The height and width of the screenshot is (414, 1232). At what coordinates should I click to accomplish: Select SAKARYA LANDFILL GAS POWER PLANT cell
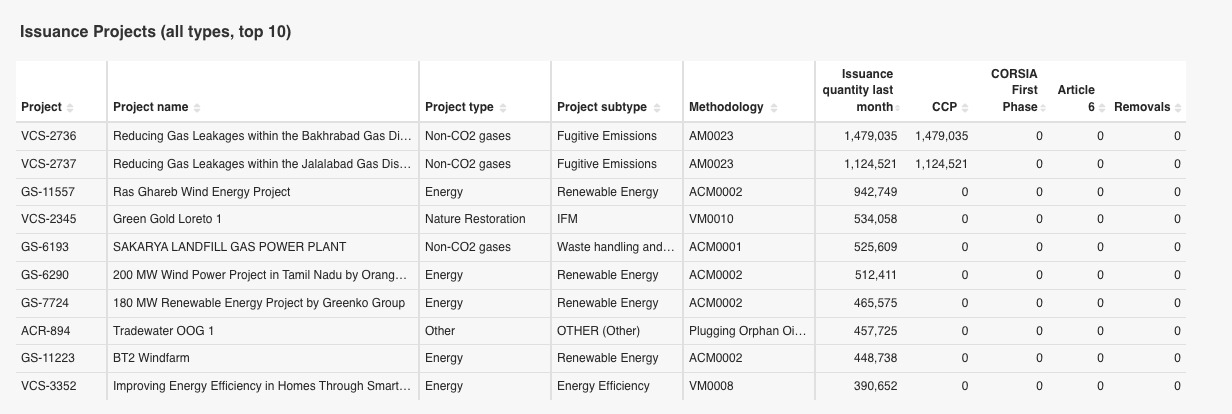[x=229, y=247]
